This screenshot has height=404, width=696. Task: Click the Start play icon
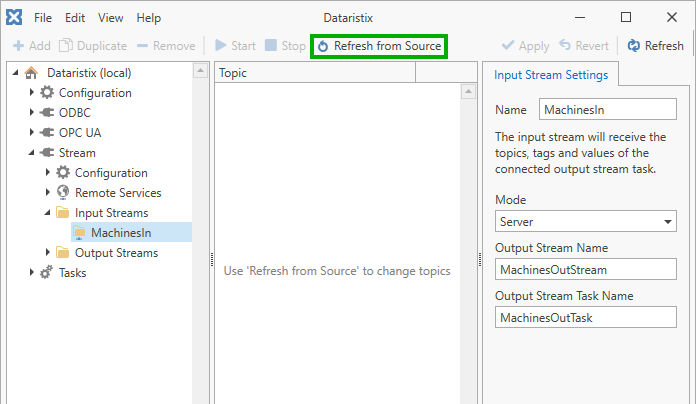click(221, 45)
